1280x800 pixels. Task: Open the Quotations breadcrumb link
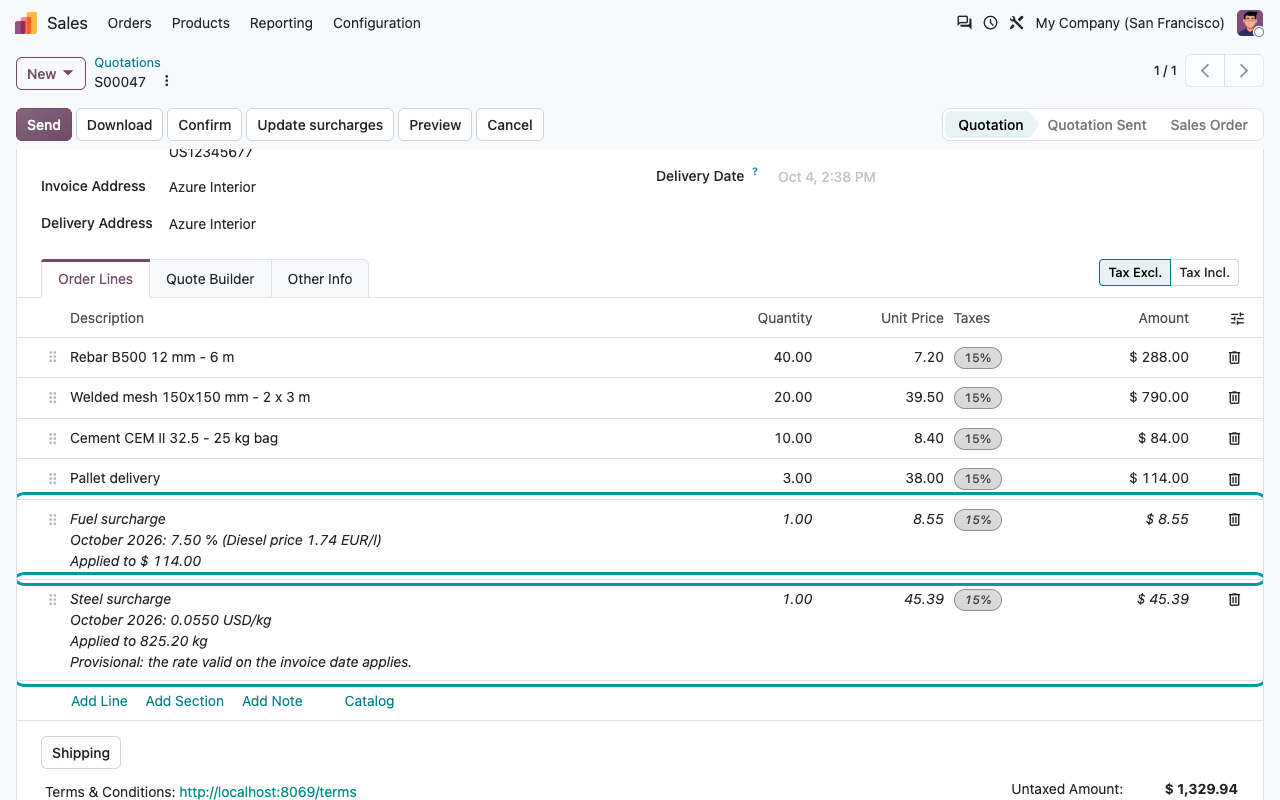[x=127, y=62]
